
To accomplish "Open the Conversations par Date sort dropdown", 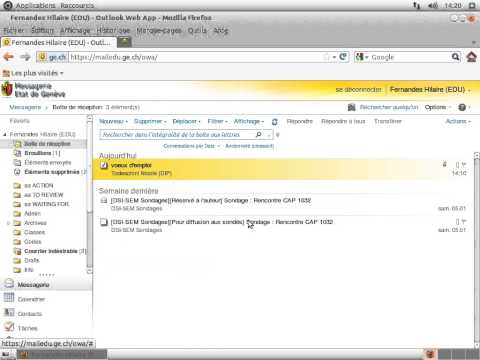I will (191, 146).
